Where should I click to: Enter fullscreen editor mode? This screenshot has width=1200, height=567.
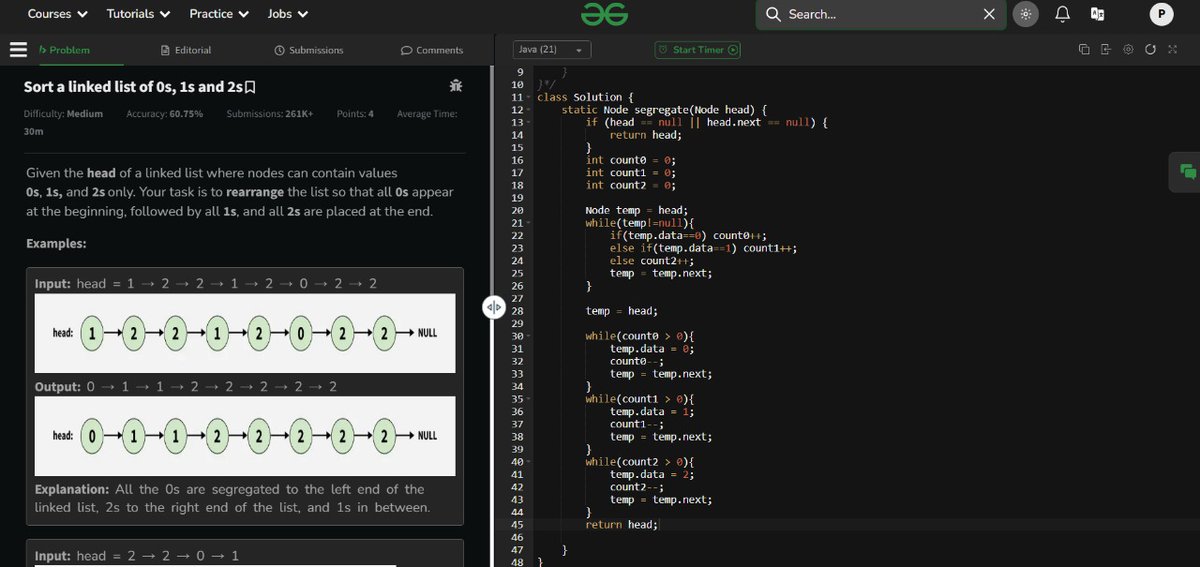1172,50
